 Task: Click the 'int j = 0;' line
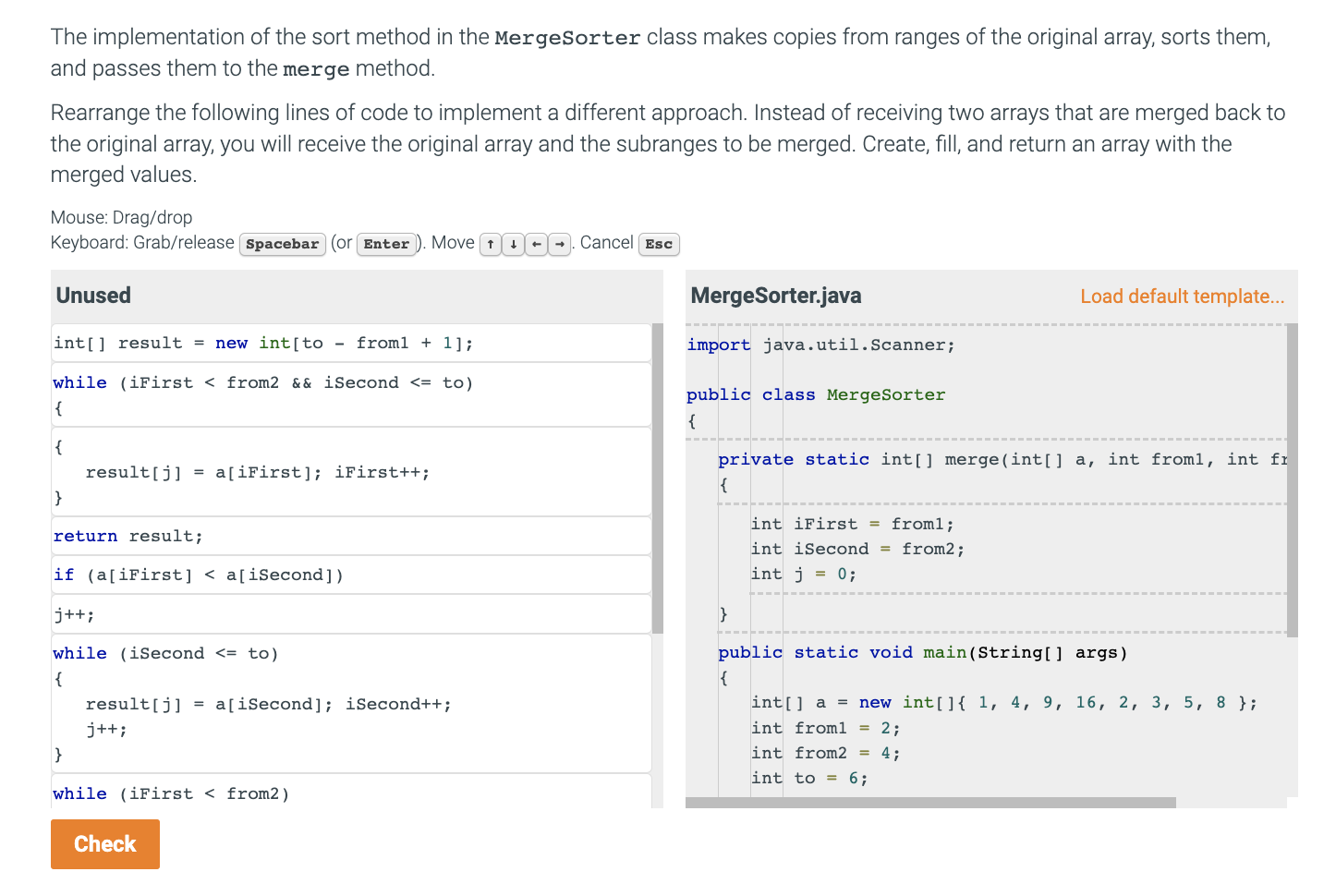point(804,574)
